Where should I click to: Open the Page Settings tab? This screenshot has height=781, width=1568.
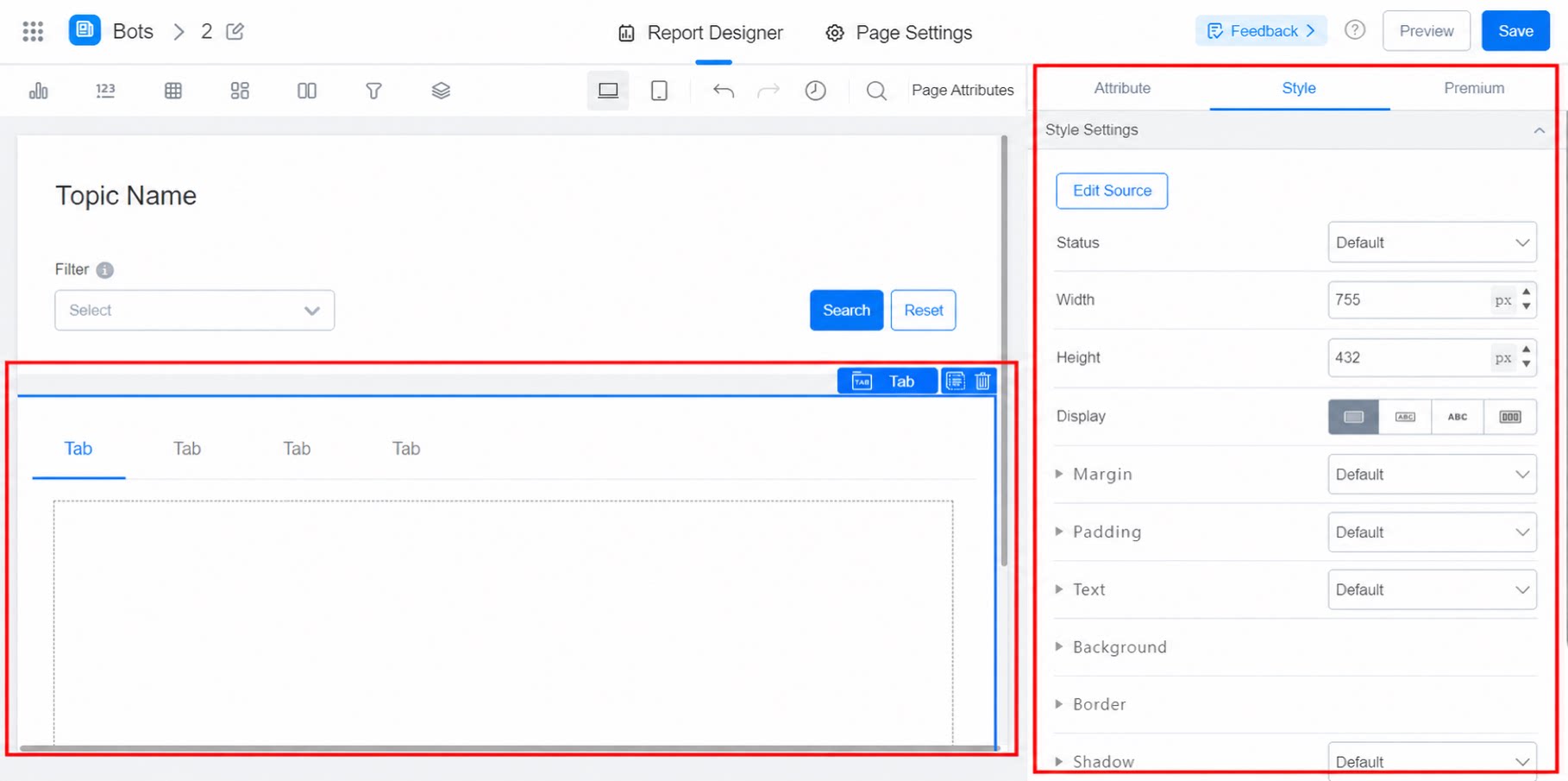(x=899, y=33)
